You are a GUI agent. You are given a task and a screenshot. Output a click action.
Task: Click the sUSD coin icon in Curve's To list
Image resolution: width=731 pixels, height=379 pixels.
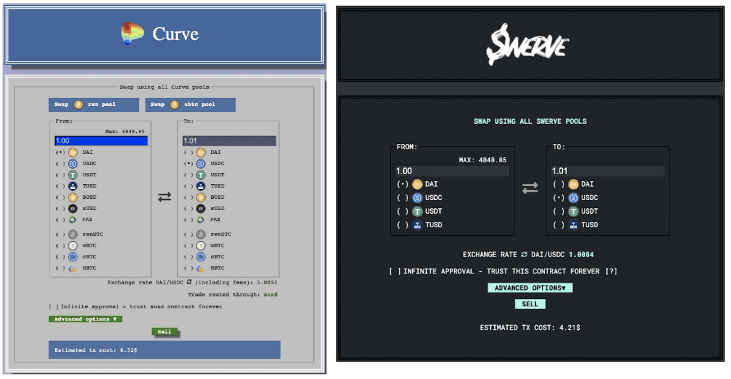[200, 208]
